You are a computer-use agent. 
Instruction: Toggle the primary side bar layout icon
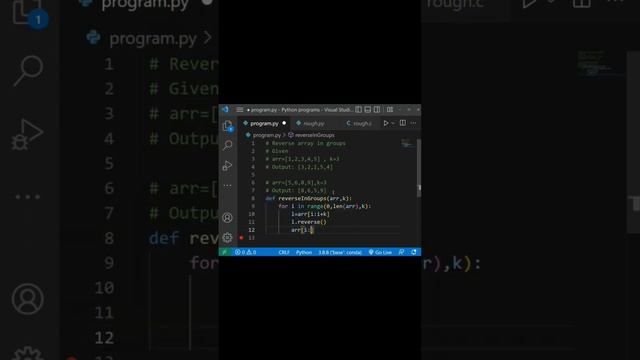358,110
